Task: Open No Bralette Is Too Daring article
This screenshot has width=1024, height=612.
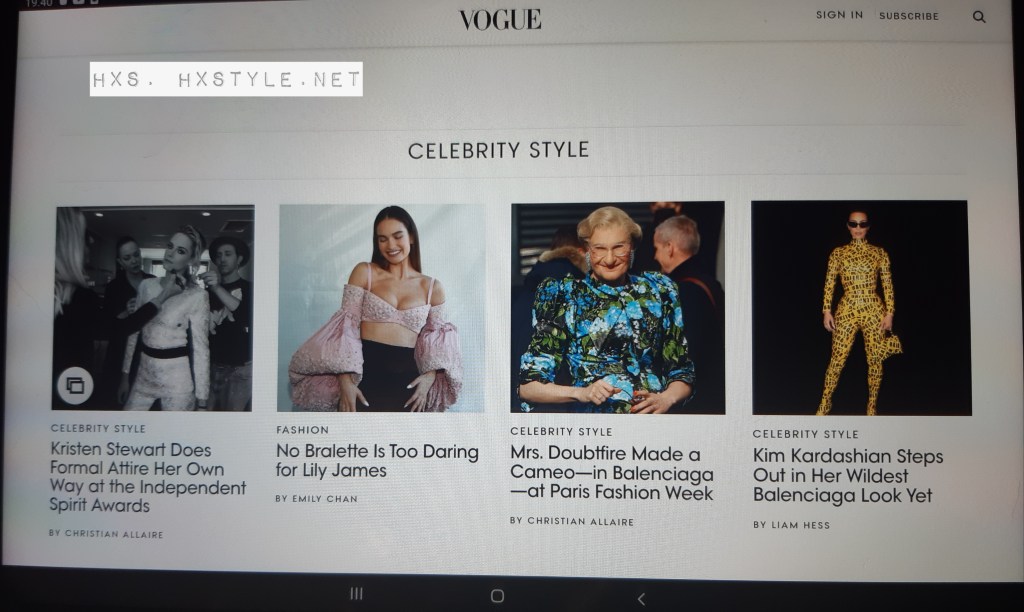Action: point(377,460)
